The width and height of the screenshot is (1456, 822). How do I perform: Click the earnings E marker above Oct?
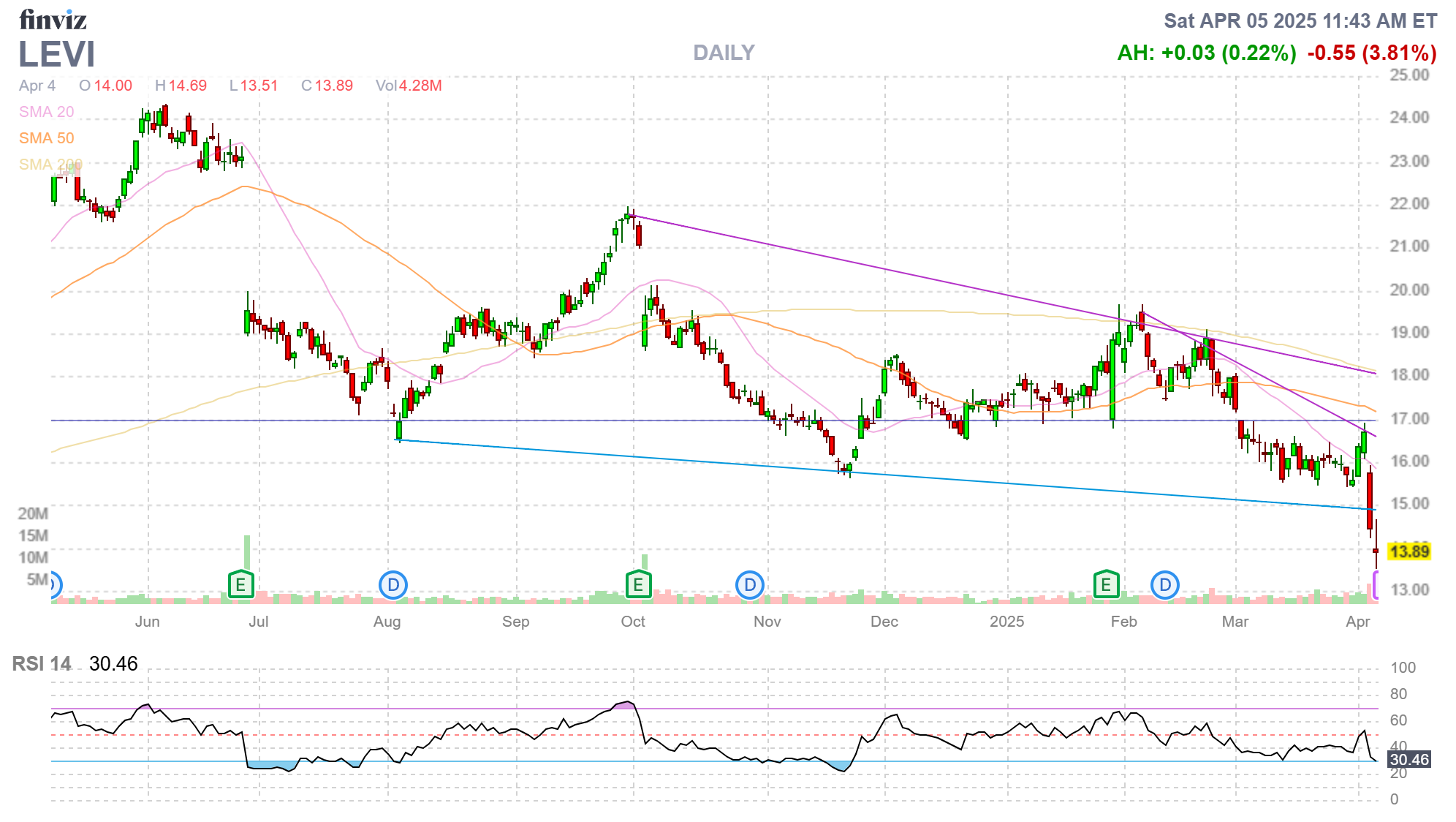[x=638, y=585]
